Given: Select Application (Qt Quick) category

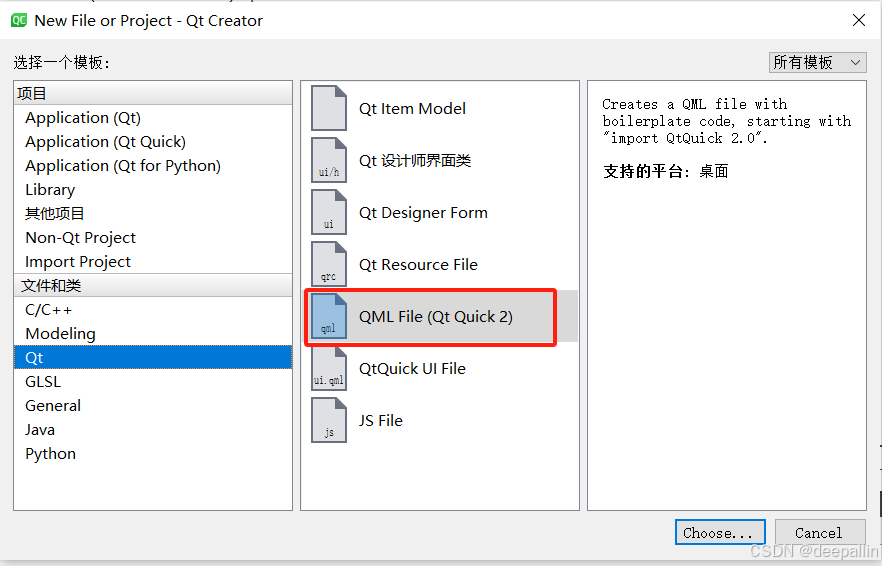Looking at the screenshot, I should (x=153, y=142).
